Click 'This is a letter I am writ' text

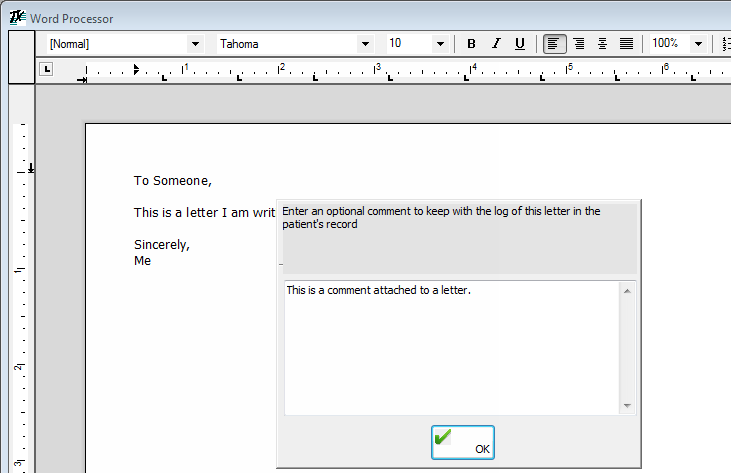tap(205, 213)
